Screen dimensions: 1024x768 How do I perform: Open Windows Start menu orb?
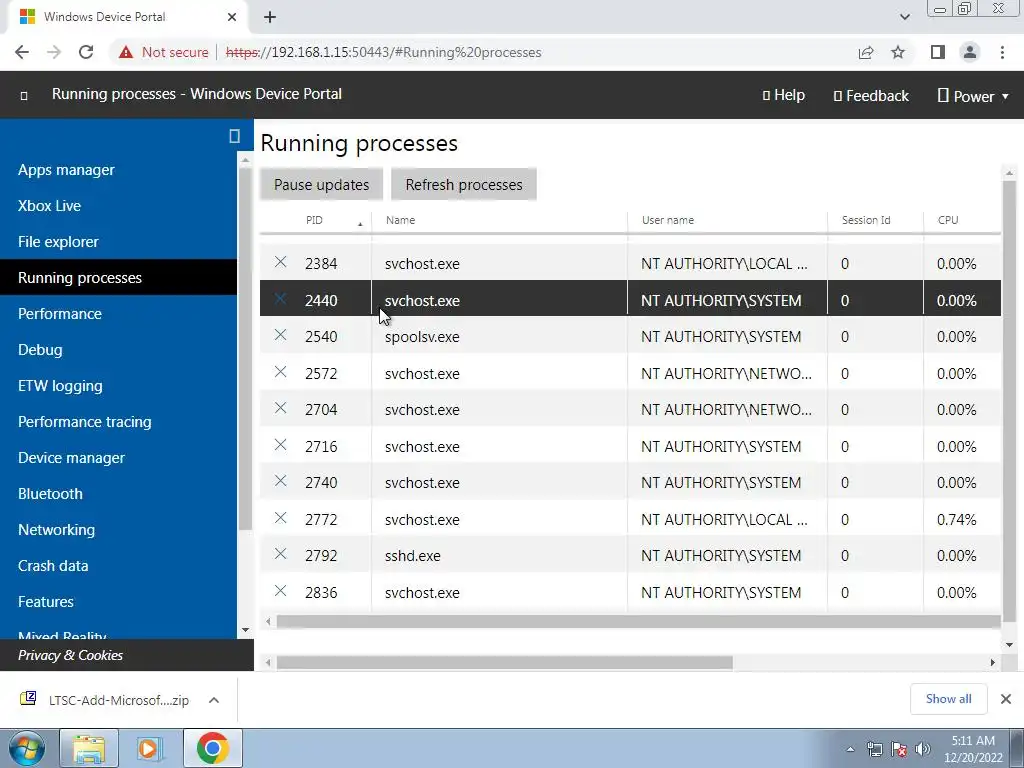tap(27, 748)
